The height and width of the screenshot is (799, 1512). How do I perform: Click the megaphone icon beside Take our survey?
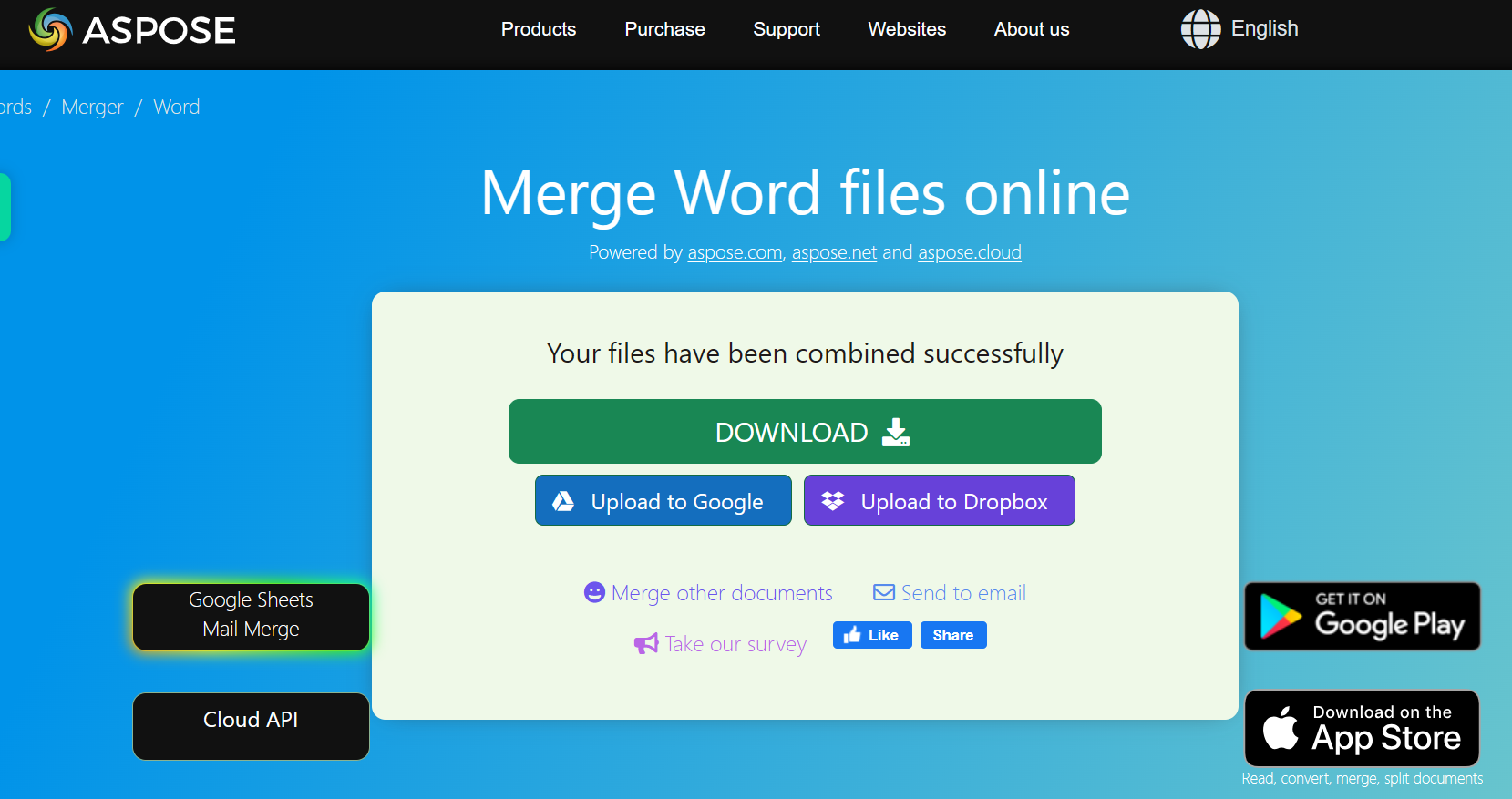646,644
